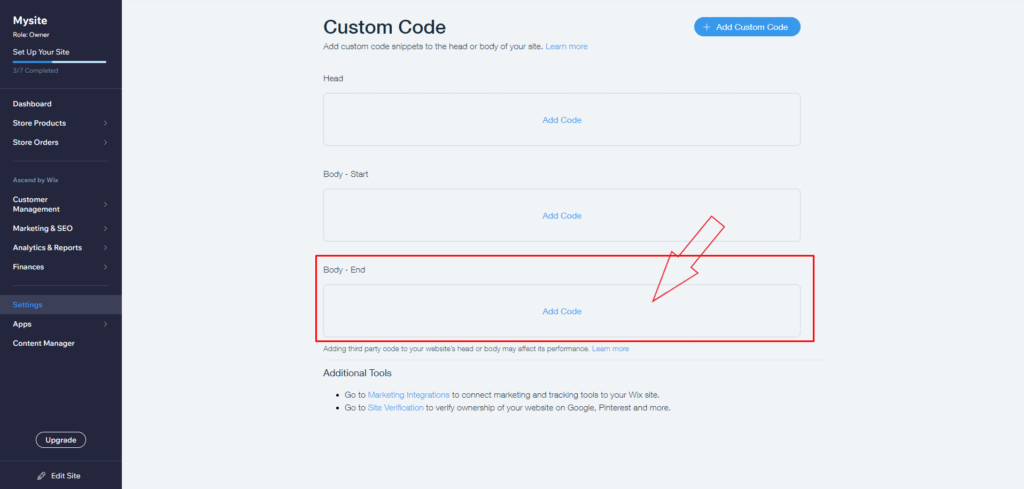Click Add Code in the Head section
This screenshot has height=489, width=1024.
pos(561,120)
